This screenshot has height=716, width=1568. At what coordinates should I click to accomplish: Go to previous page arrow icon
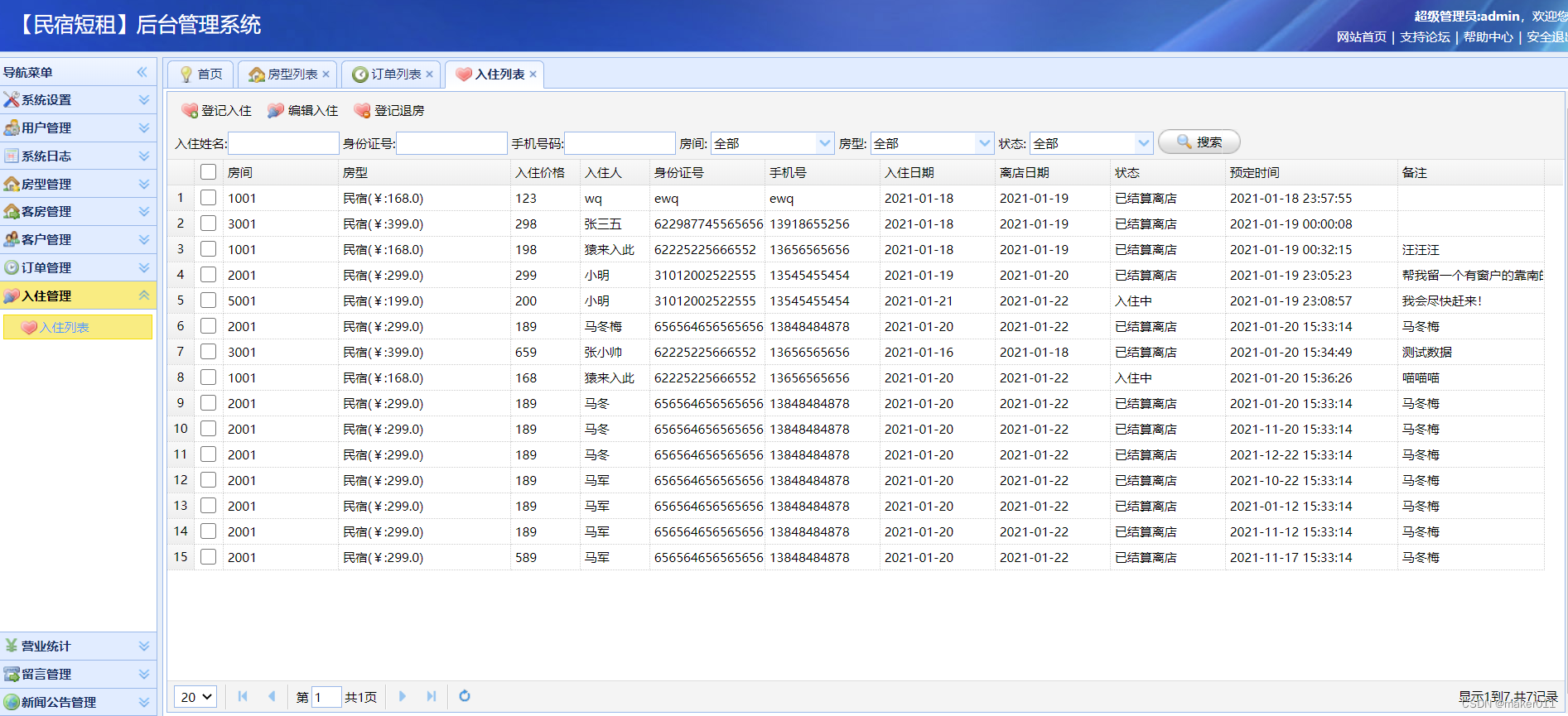point(271,696)
